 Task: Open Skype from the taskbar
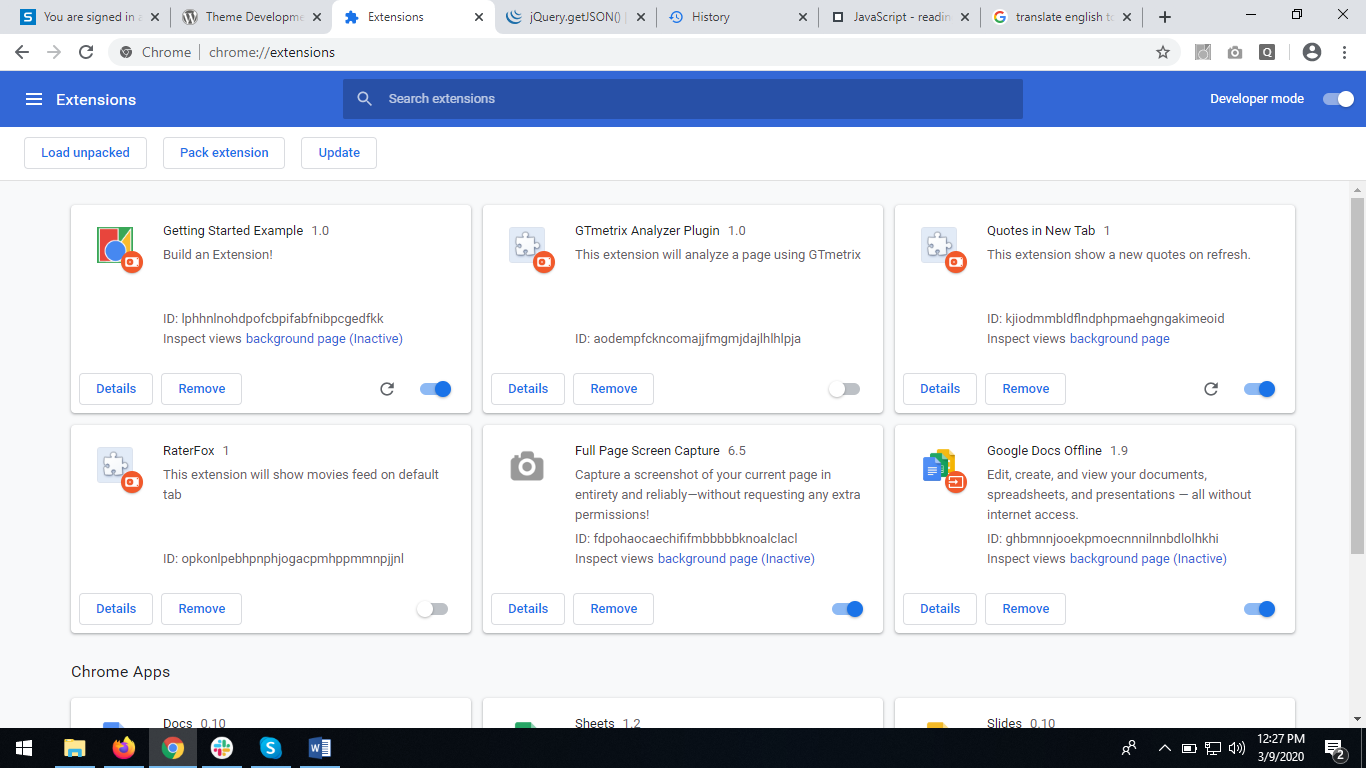pos(270,748)
